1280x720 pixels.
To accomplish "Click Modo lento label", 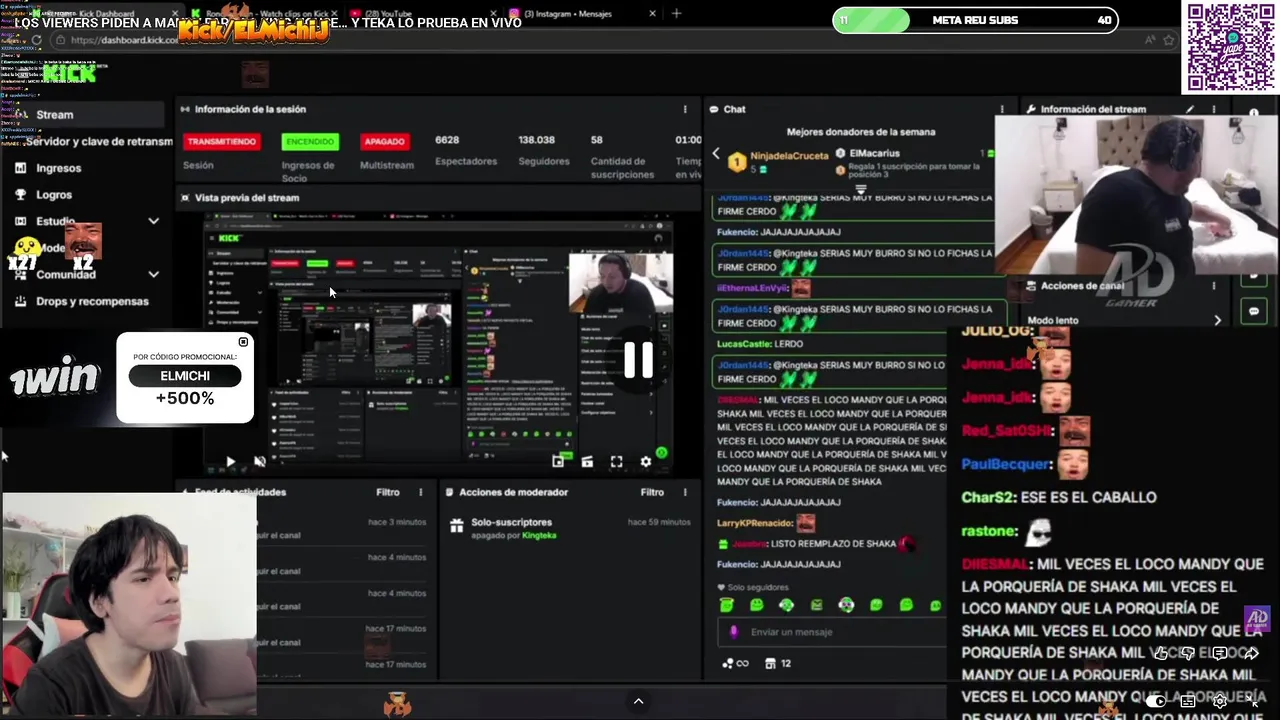I will 1052,321.
